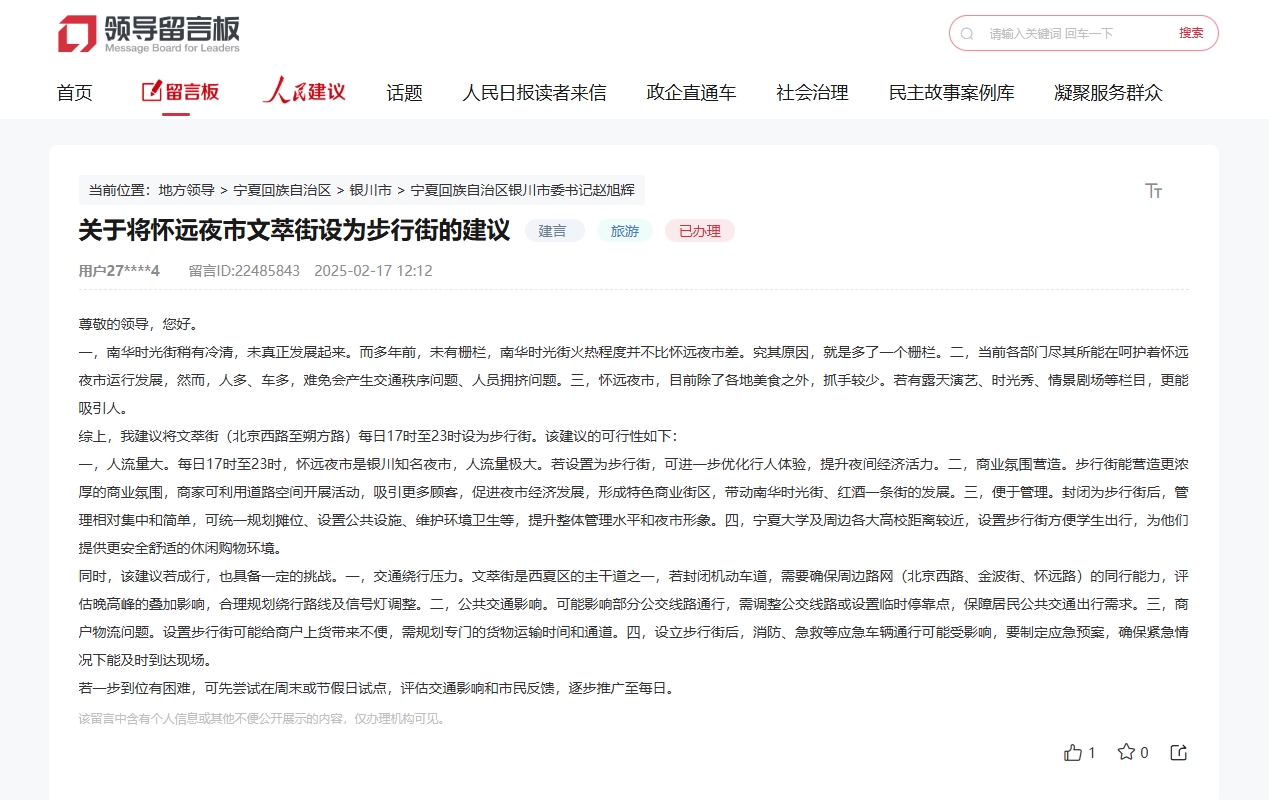1269x800 pixels.
Task: Follow the 宁夏回族自治区 breadcrumb link
Action: point(282,190)
